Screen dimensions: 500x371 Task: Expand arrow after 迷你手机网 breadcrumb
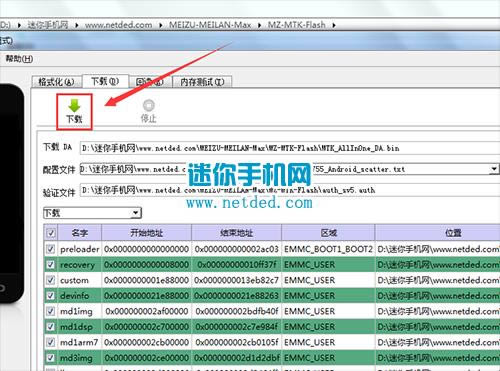[x=76, y=25]
